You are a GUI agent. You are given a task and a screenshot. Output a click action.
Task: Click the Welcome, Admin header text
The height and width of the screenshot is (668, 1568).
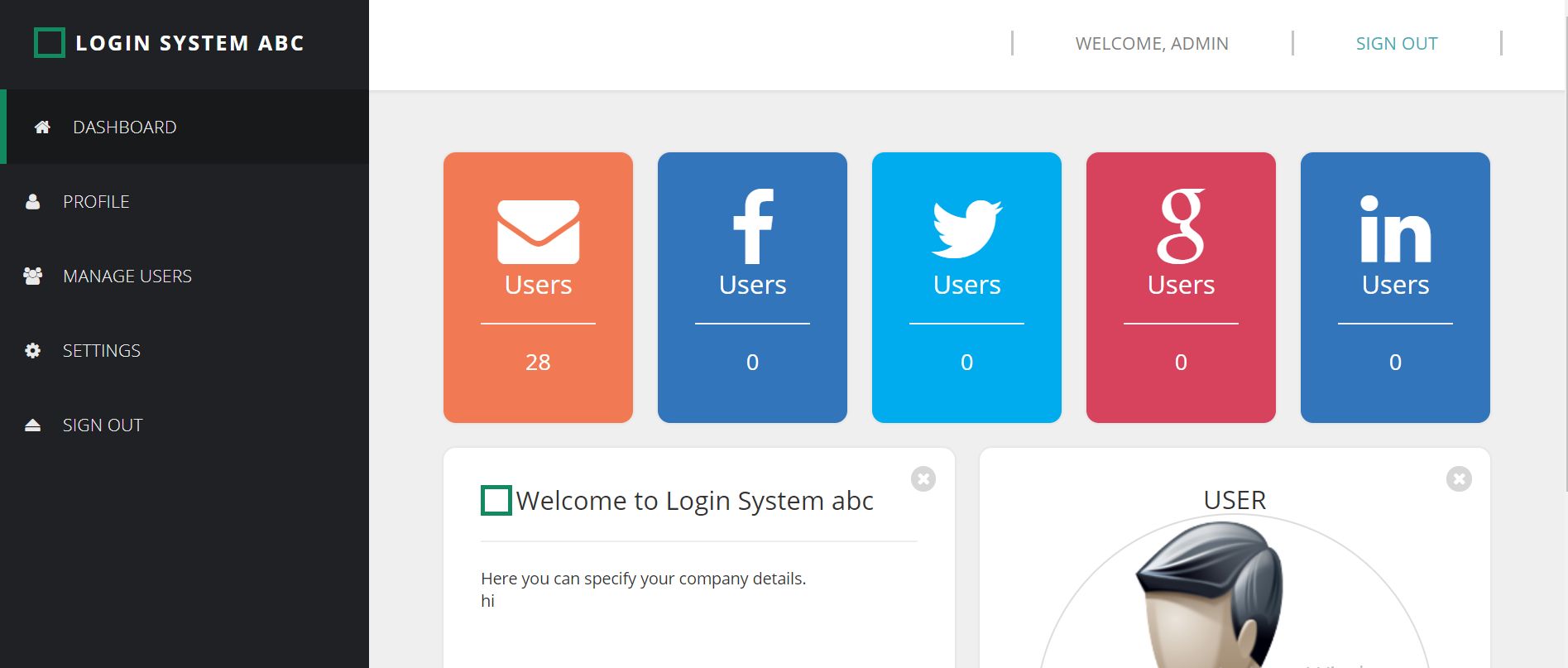[x=1152, y=43]
